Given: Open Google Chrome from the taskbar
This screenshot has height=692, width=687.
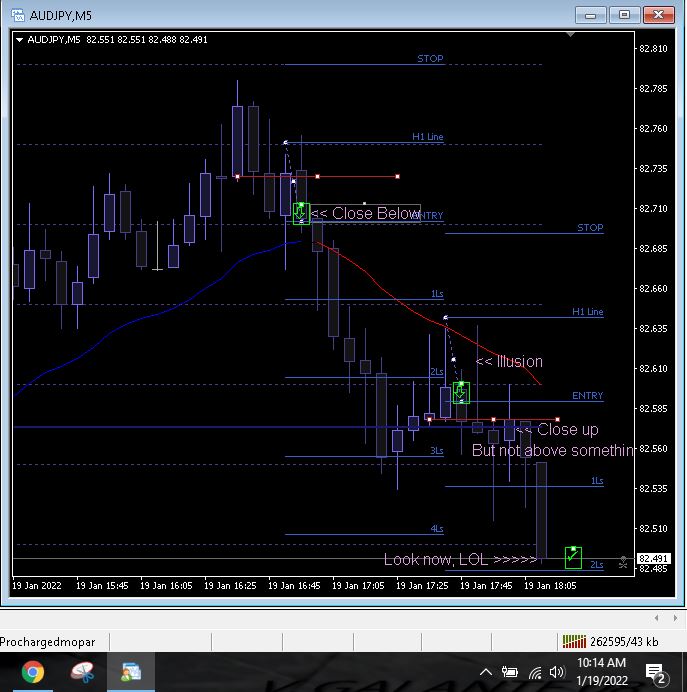Looking at the screenshot, I should point(33,672).
